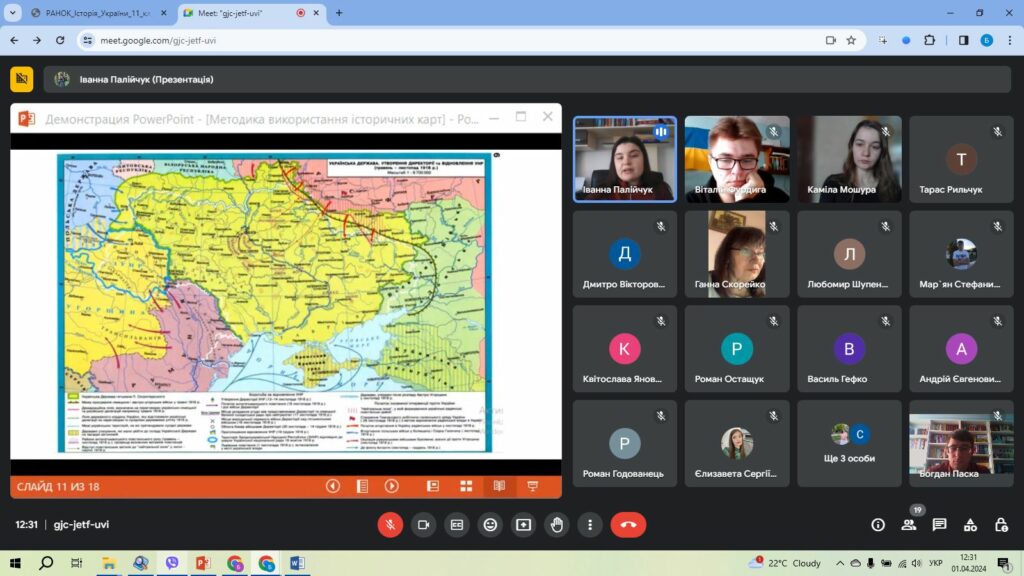Open meeting details info icon

coord(878,524)
